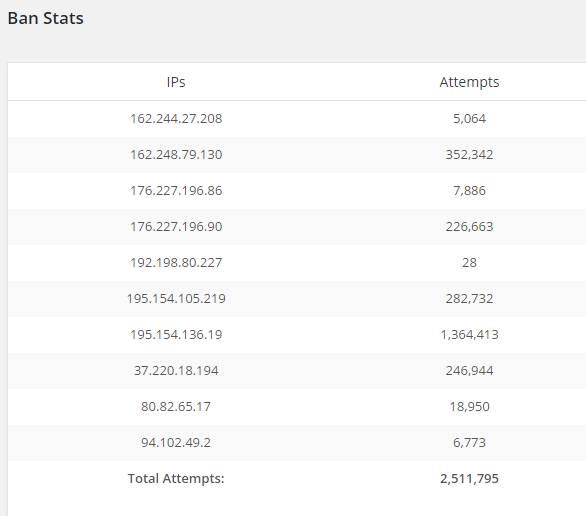The image size is (586, 516).
Task: Click the Ban Stats heading
Action: coord(46,18)
